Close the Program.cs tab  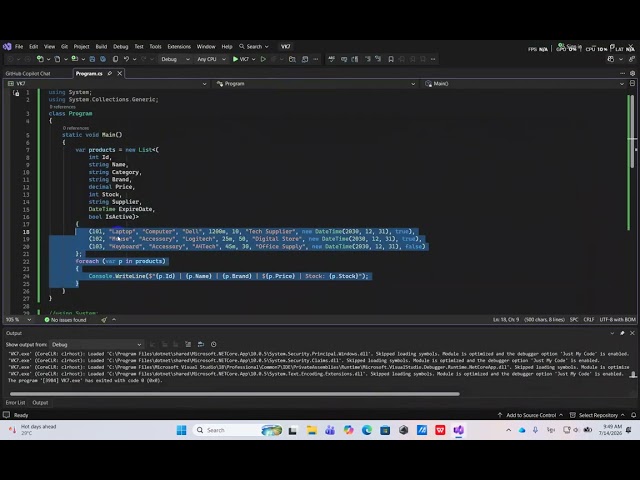click(120, 73)
